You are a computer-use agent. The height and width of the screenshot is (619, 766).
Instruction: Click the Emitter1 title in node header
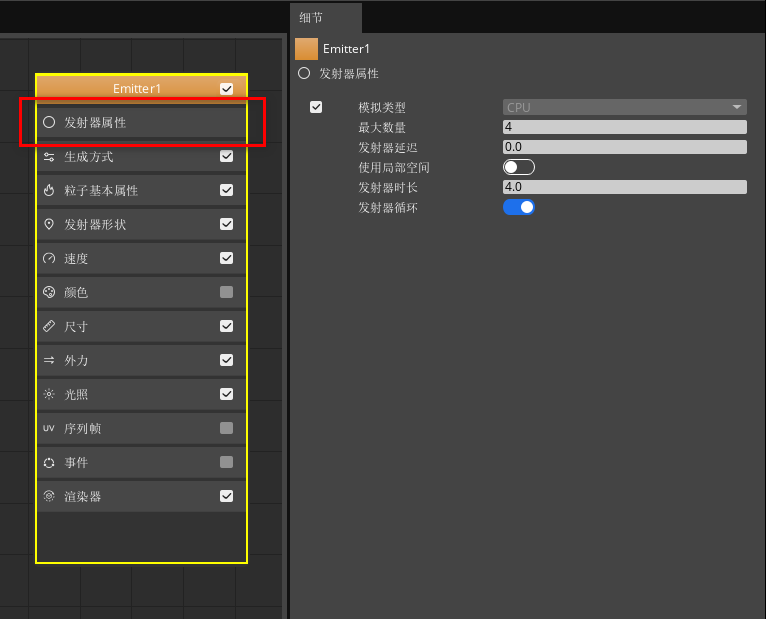(137, 88)
